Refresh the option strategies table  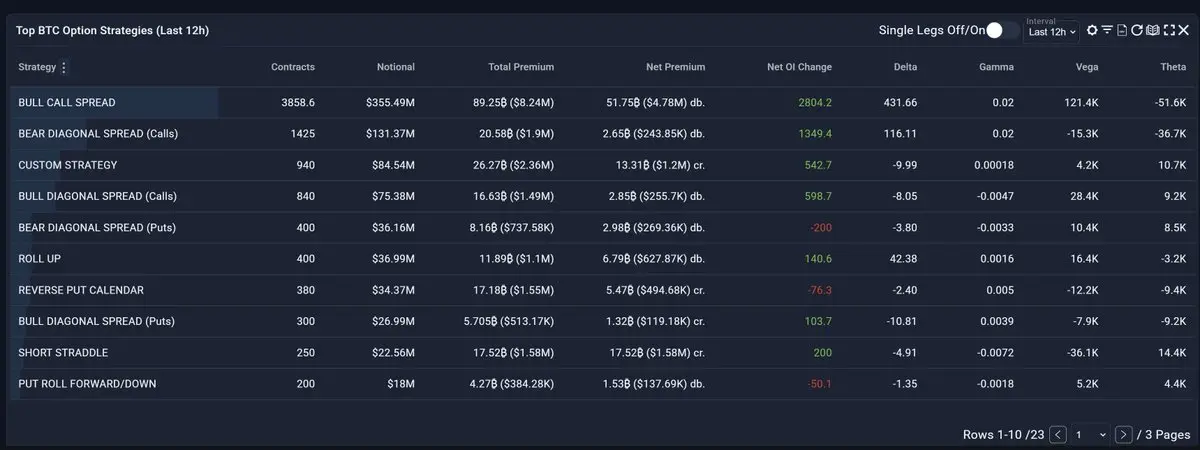click(x=1137, y=30)
